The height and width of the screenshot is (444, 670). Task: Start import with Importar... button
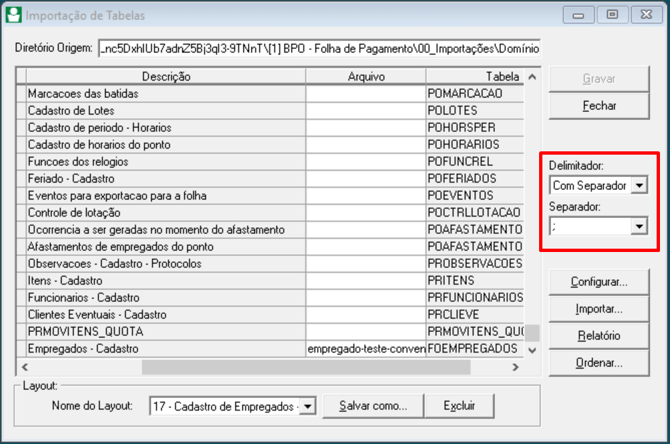pyautogui.click(x=598, y=309)
